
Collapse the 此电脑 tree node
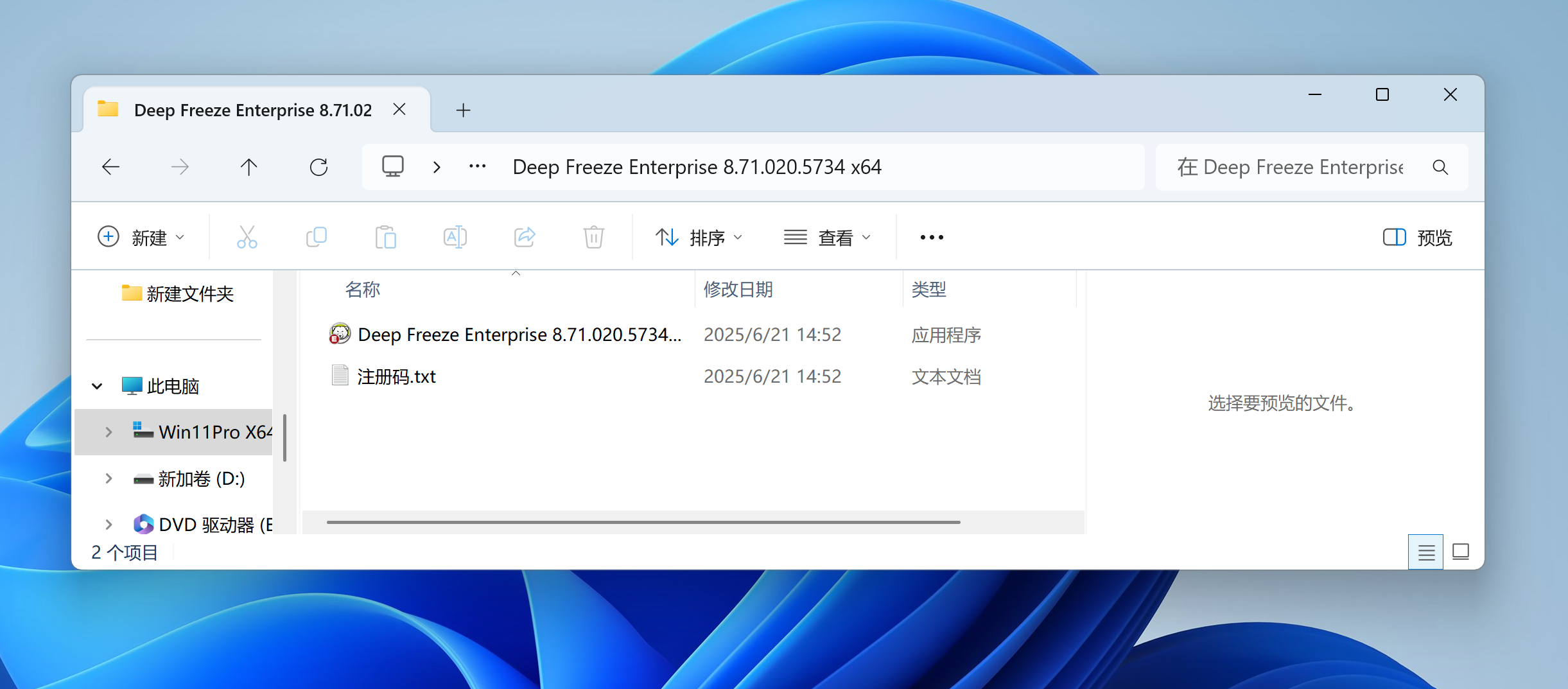[97, 386]
